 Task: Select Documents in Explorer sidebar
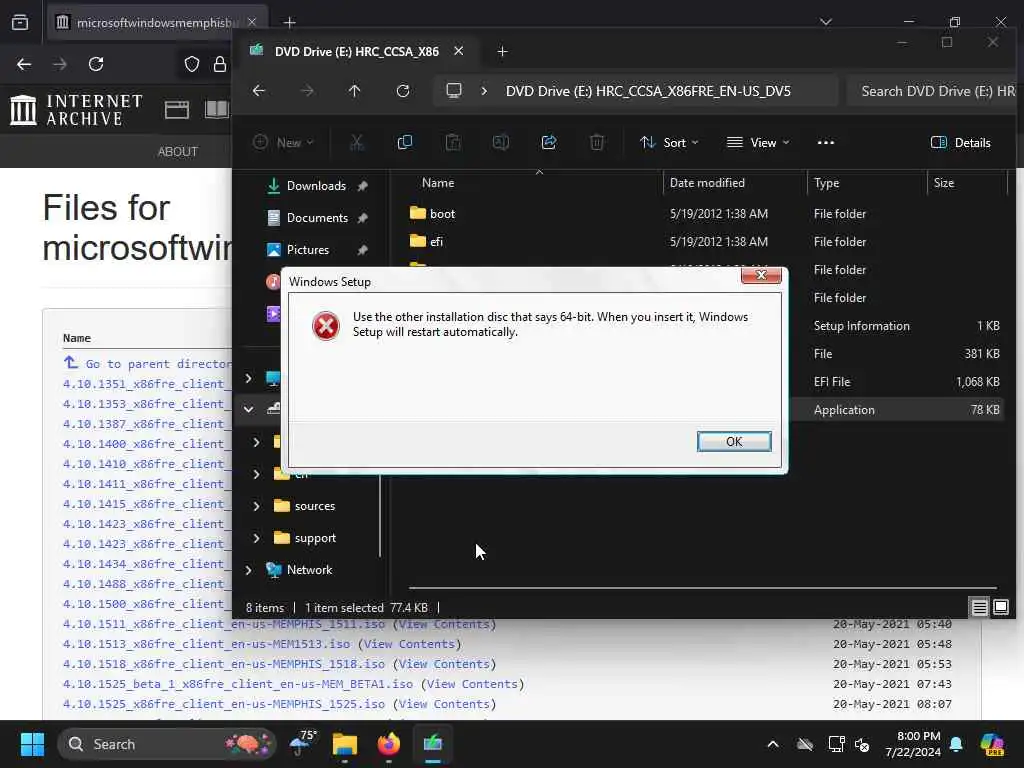317,217
